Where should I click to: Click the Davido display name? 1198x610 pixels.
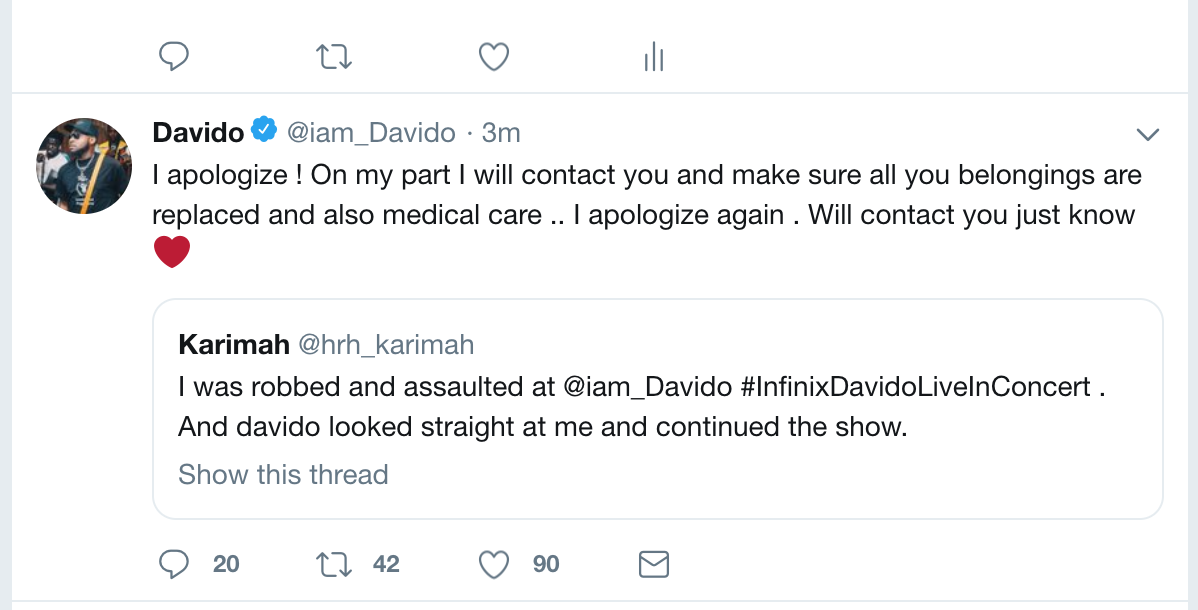tap(198, 132)
